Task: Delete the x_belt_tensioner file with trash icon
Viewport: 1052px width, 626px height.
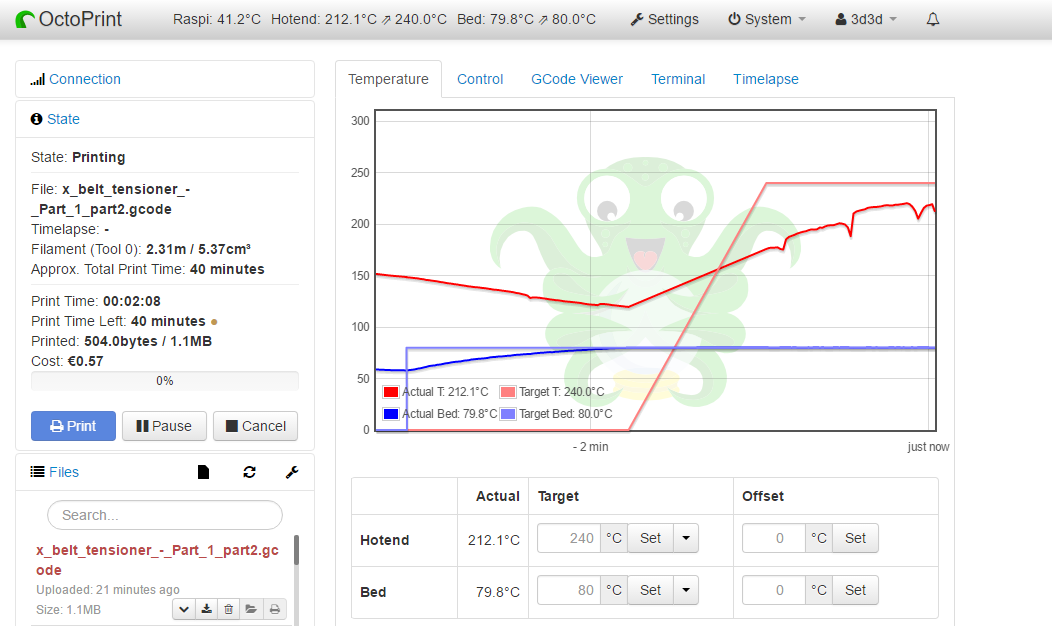Action: tap(229, 608)
